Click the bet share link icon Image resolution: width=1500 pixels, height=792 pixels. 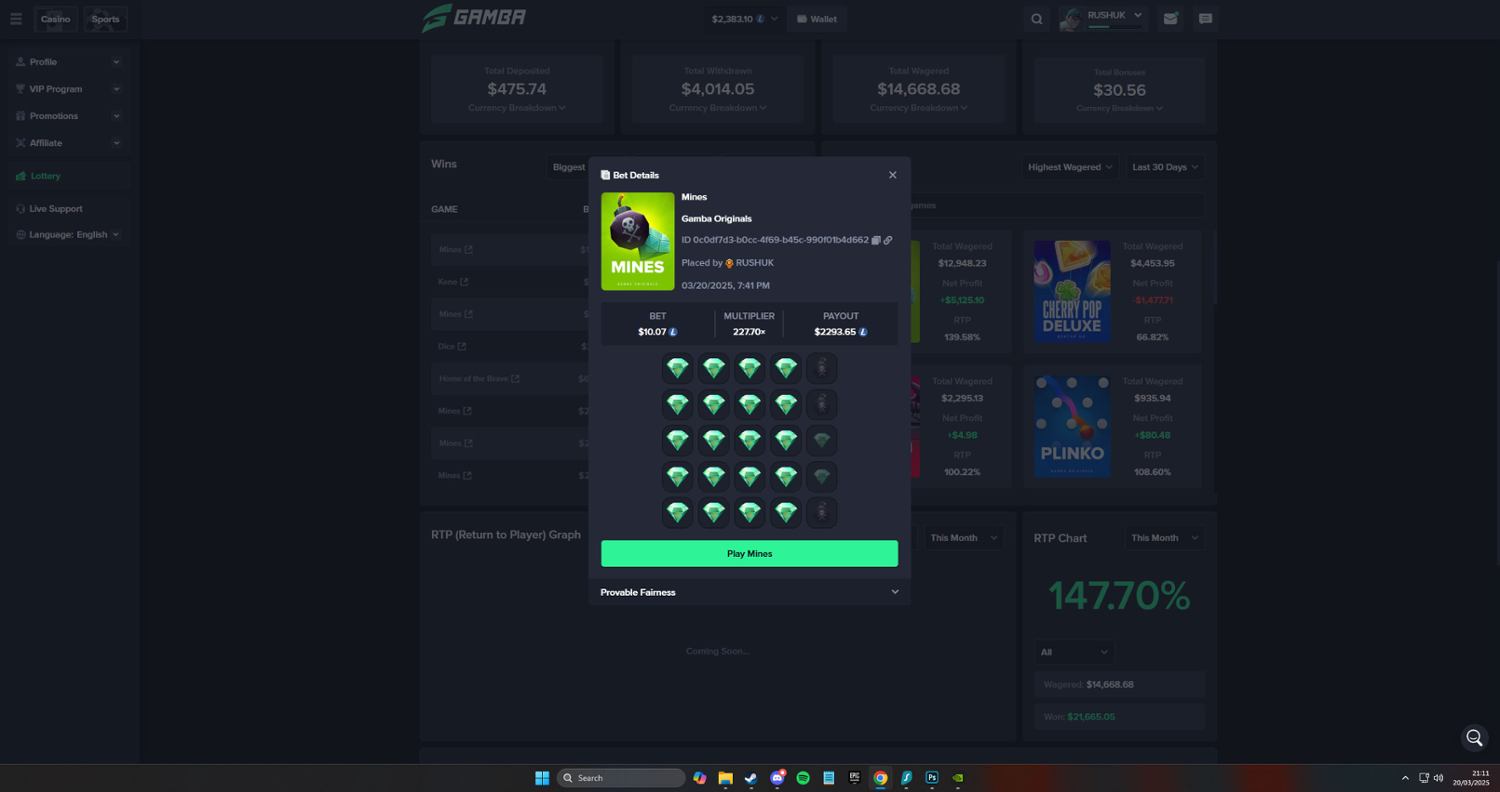pos(888,240)
